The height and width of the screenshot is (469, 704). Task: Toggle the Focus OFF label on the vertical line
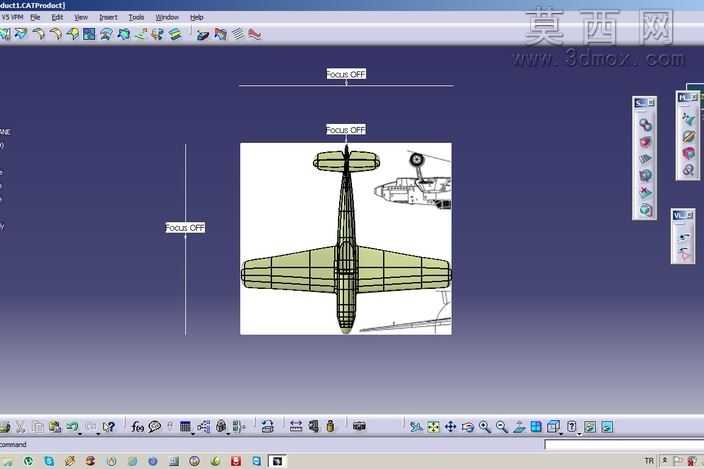[x=185, y=228]
